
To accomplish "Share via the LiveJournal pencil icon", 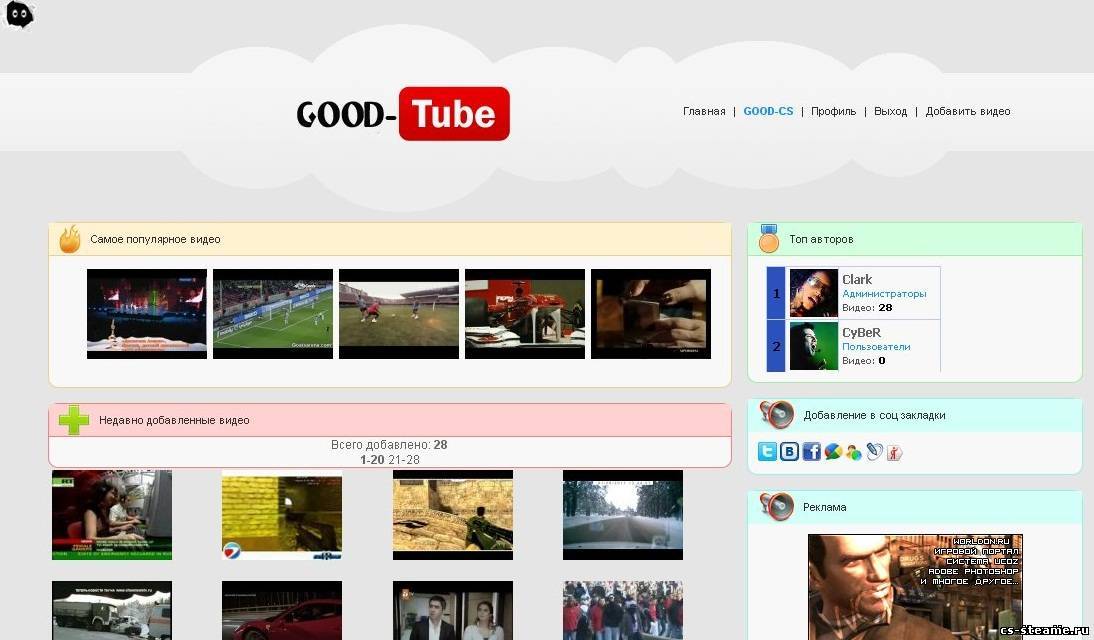I will click(x=874, y=452).
